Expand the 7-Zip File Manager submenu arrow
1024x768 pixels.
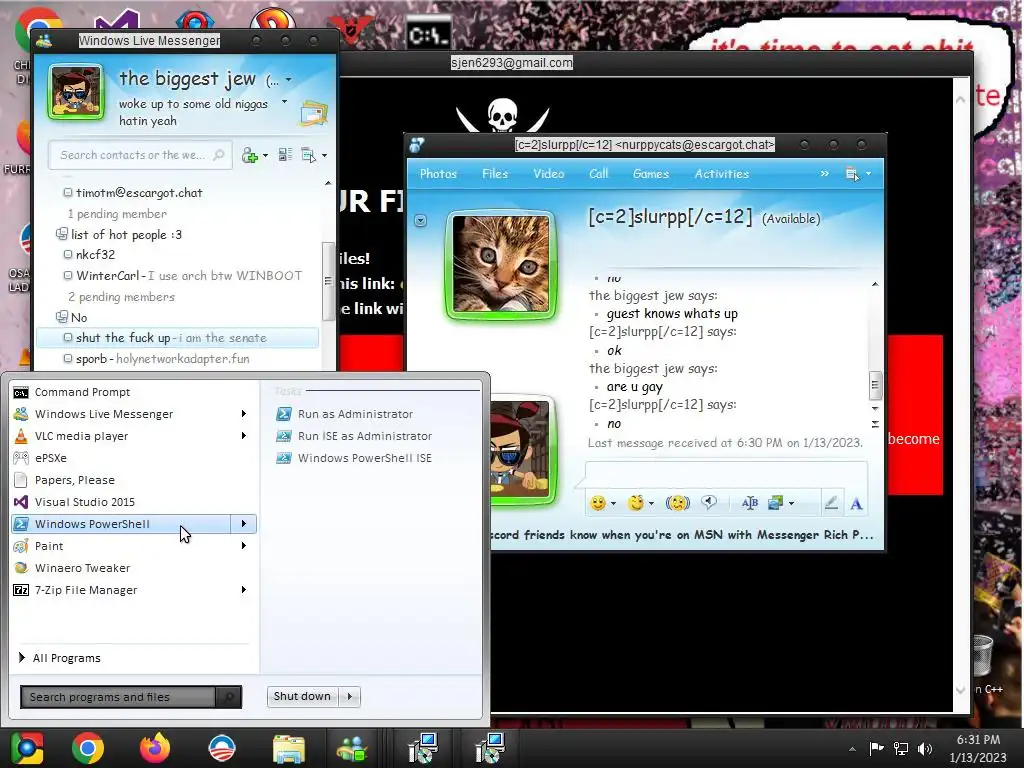[244, 590]
